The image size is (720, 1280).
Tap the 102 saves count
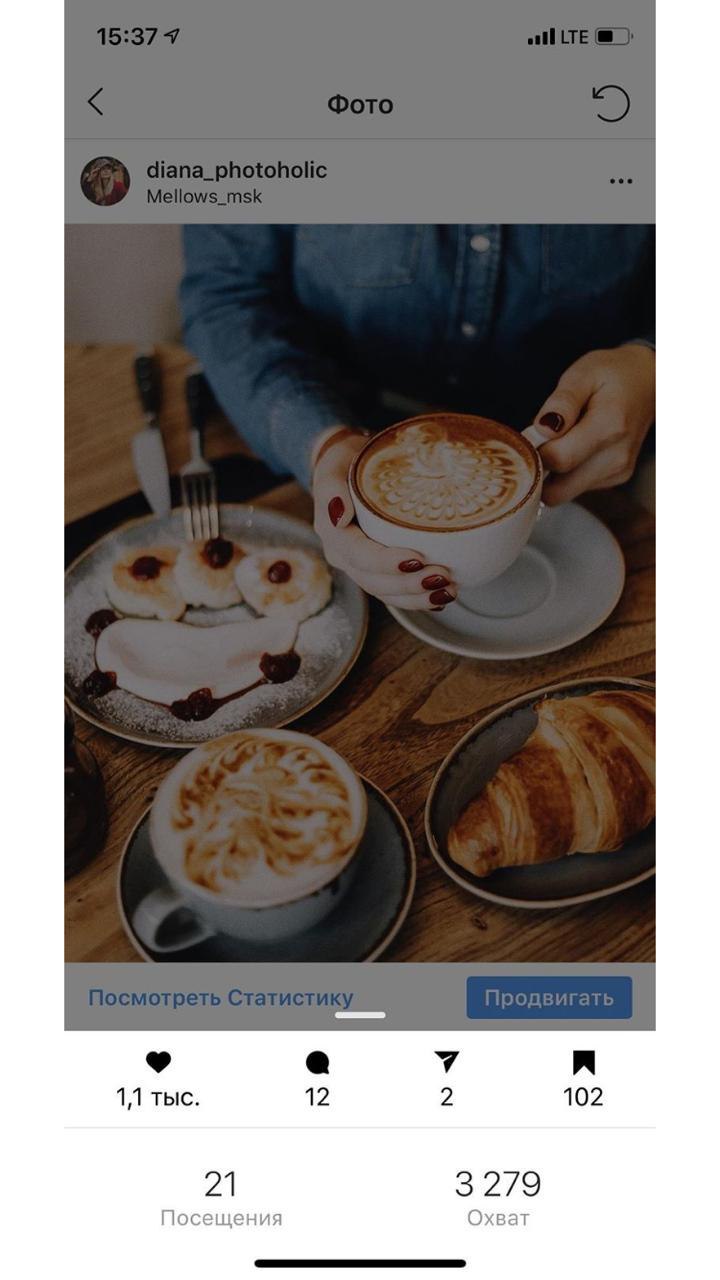[x=583, y=1097]
